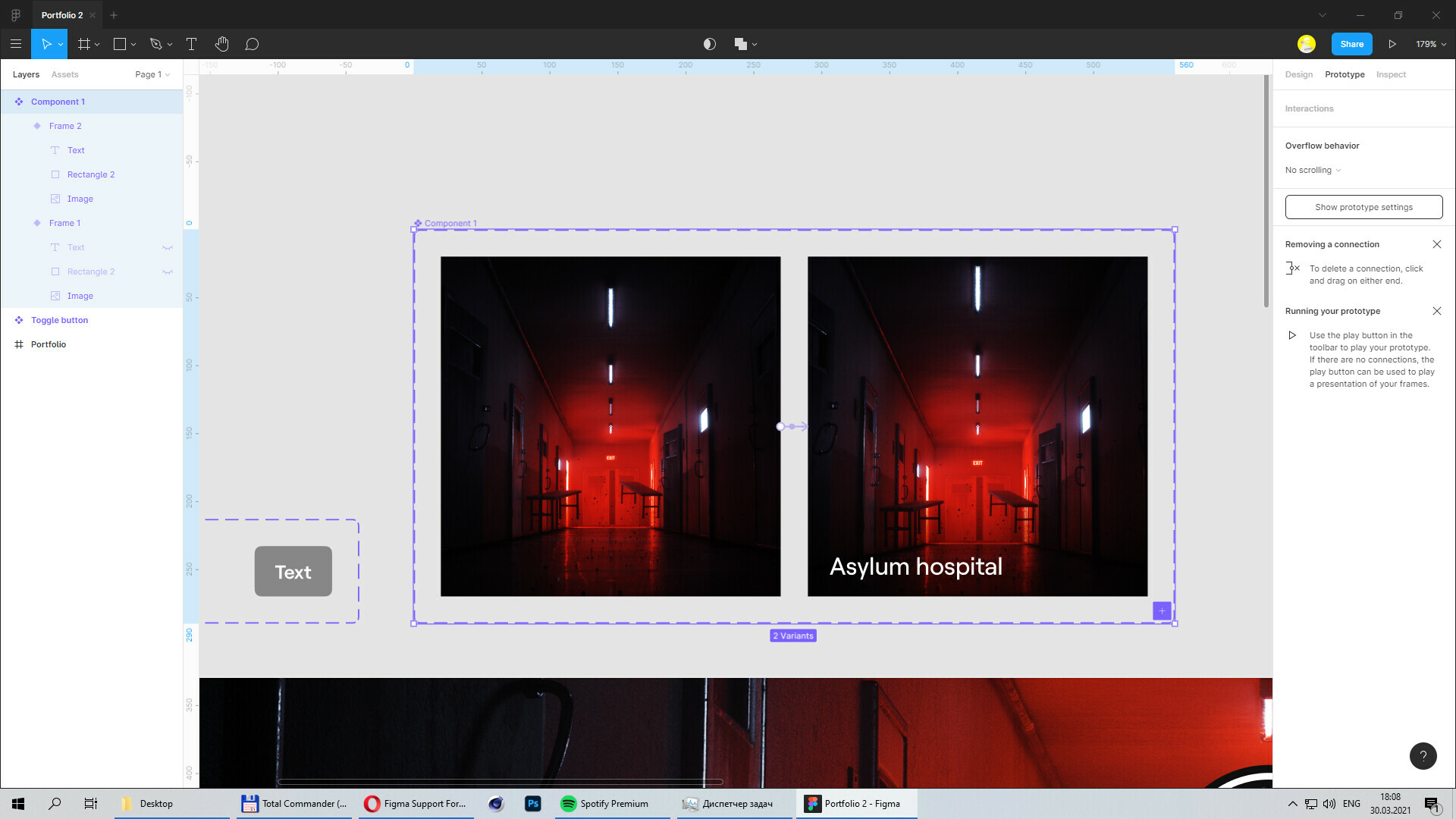Open the No scrolling overflow dropdown

(x=1313, y=170)
